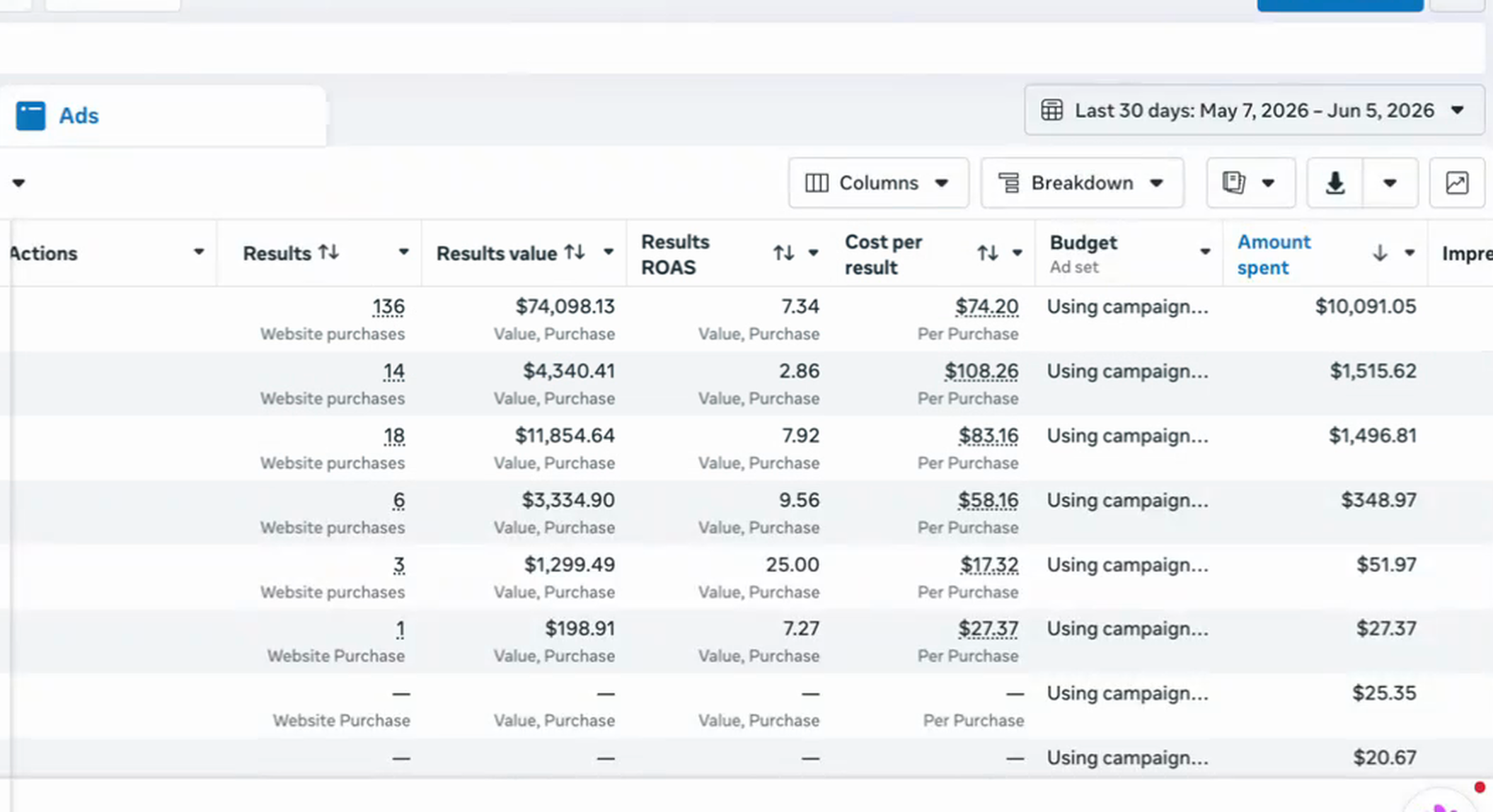Click the $74.20 cost per purchase

click(x=986, y=306)
